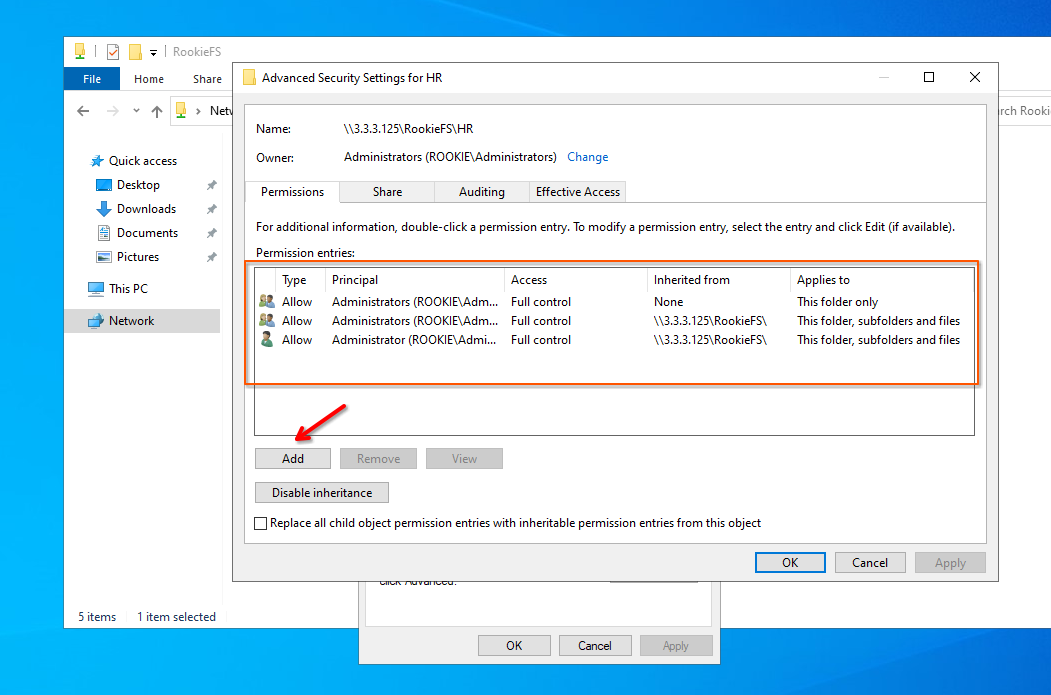Open the Customize Quick Access Toolbar dropdown
Screen dimensions: 1051x695
coord(154,53)
